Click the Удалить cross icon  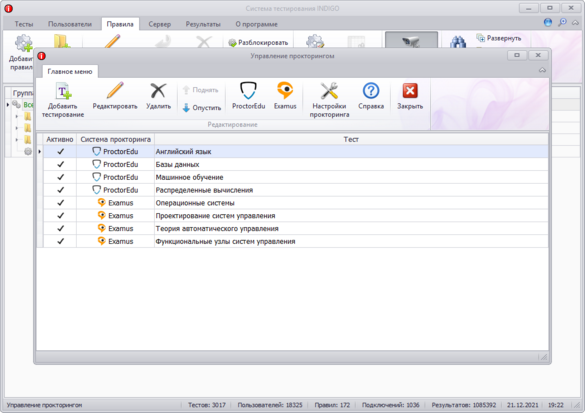tap(158, 91)
